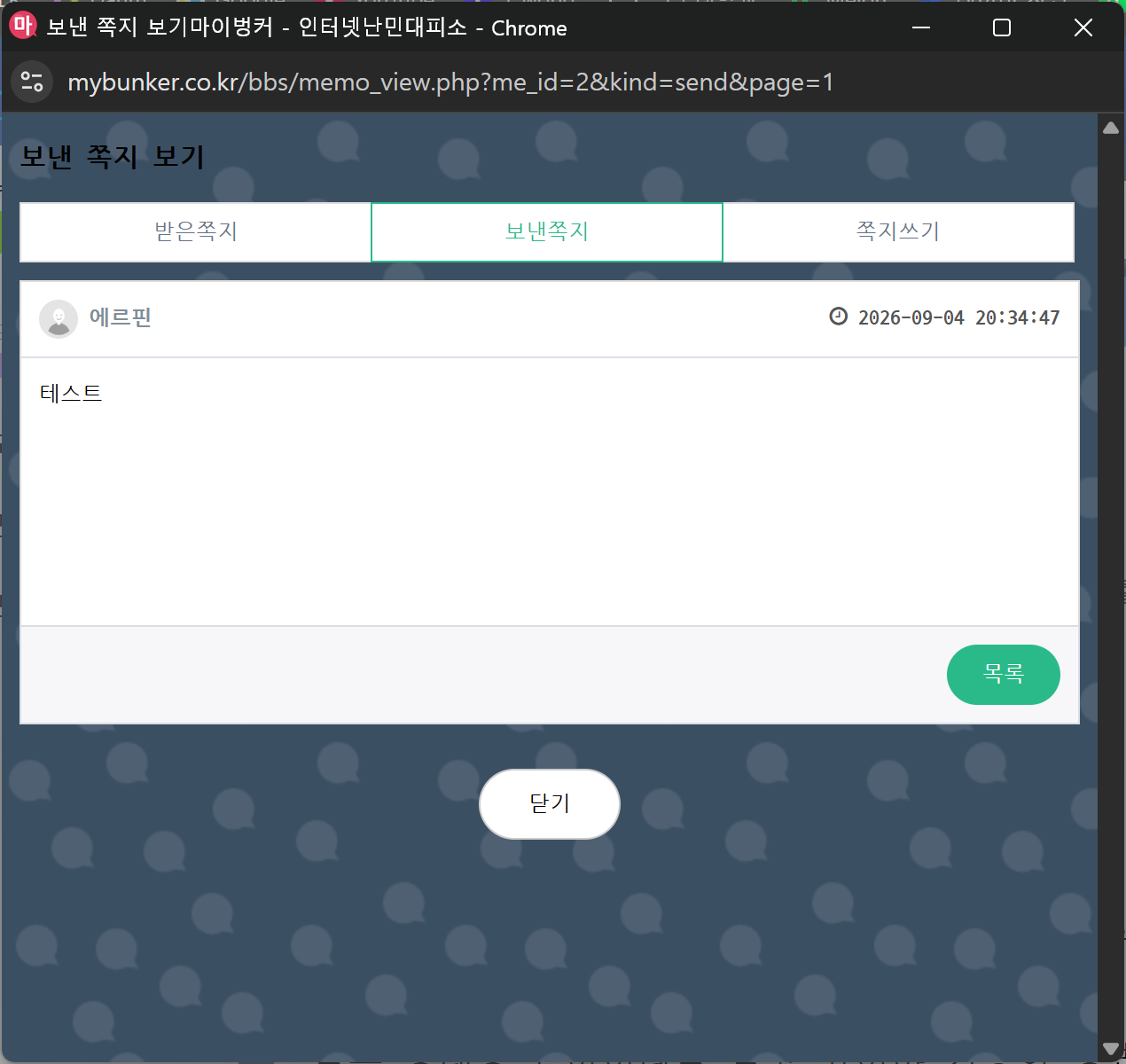This screenshot has width=1126, height=1064.
Task: Switch to the 받은쪽지 tab
Action: pos(196,232)
